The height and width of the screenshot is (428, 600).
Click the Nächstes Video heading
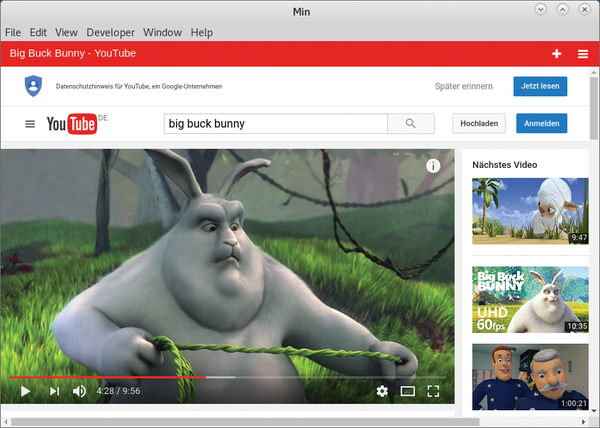[505, 165]
